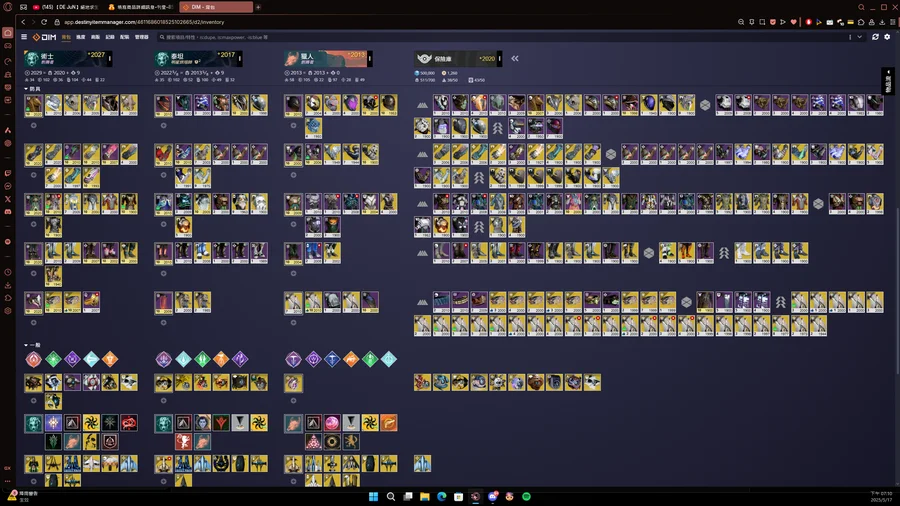This screenshot has height=506, width=900.
Task: Select Hunter's equipped subclass diamond
Action: (293, 359)
